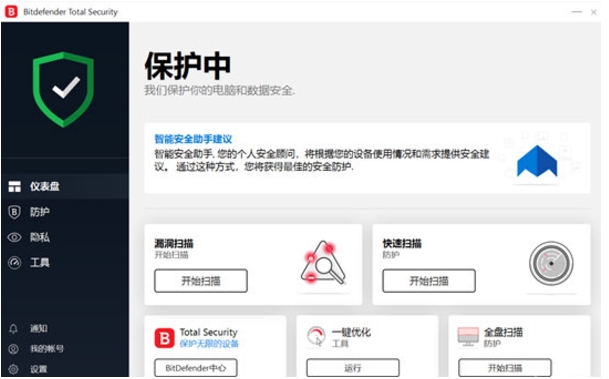Image resolution: width=609 pixels, height=379 pixels.
Task: Click the account icon beside 我的帐号
Action: tap(13, 349)
